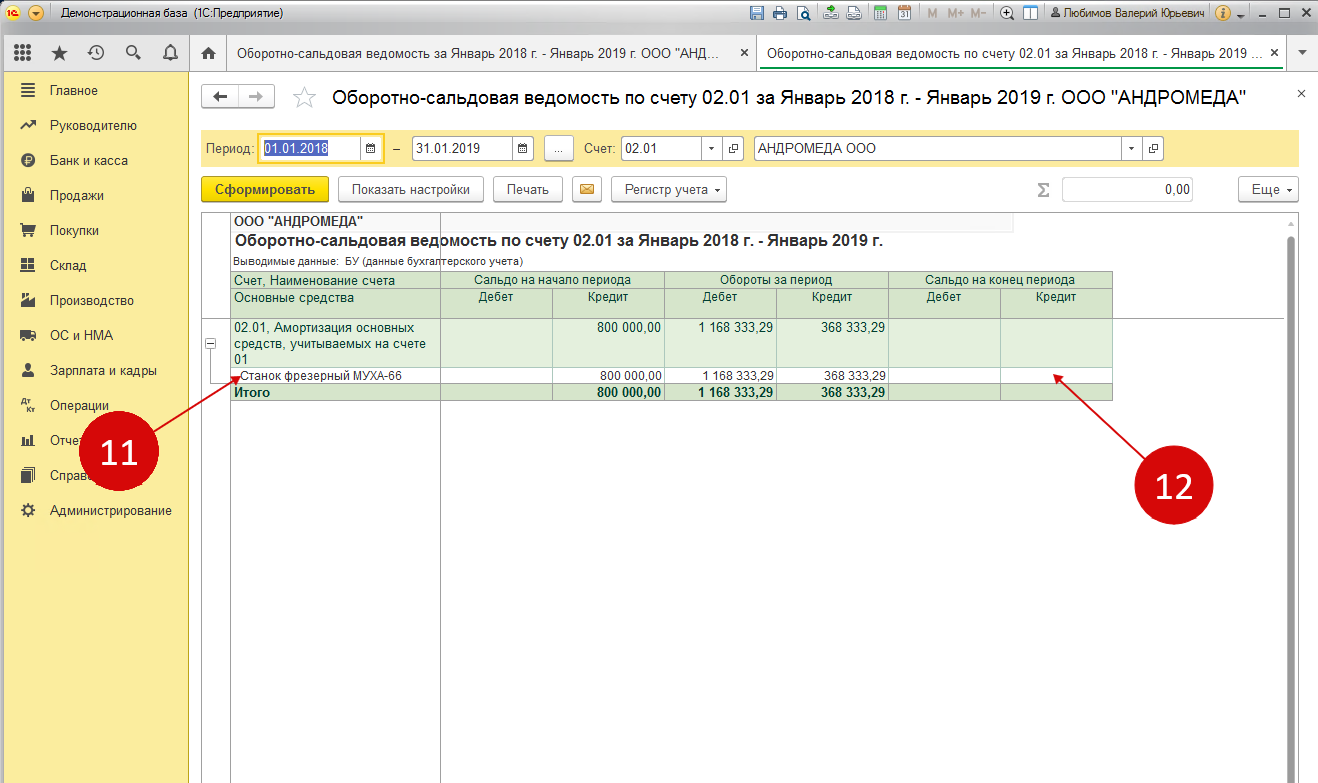Click the get link icon
Screen dimensions: 1318x783
click(x=832, y=14)
